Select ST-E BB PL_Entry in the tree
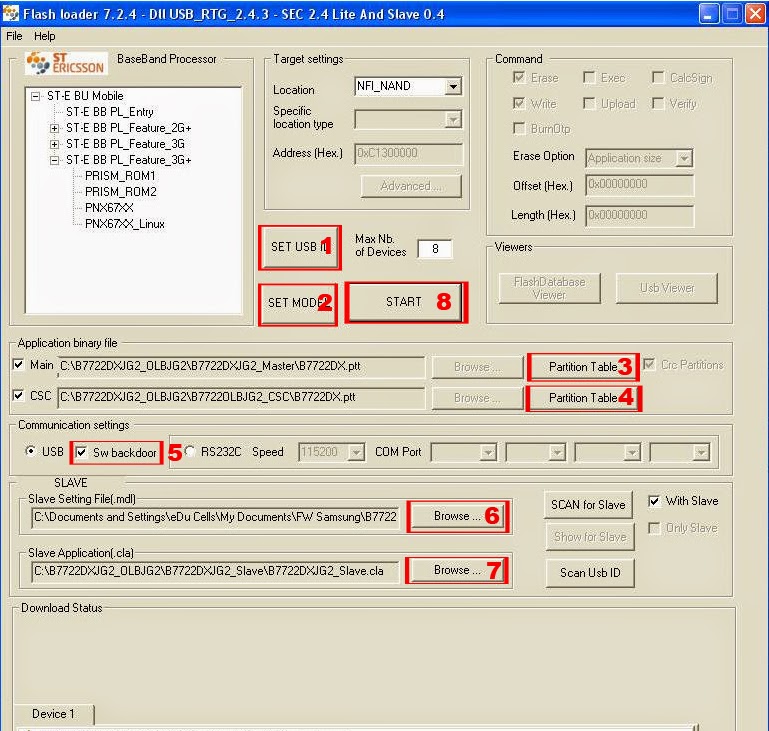This screenshot has width=769, height=731. (110, 112)
